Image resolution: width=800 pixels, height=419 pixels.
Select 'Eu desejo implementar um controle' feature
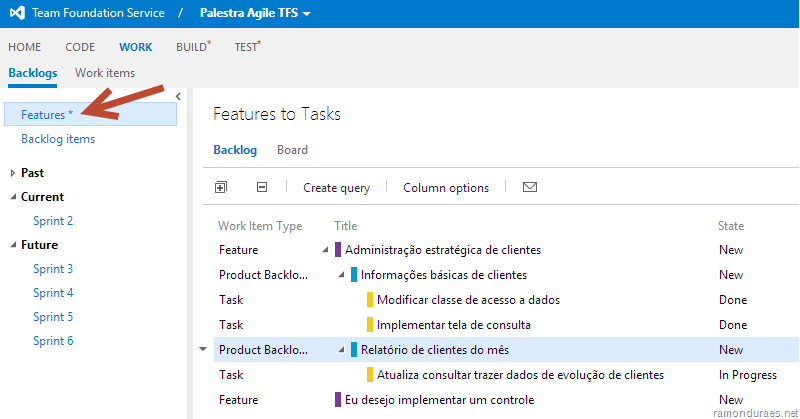click(x=440, y=400)
